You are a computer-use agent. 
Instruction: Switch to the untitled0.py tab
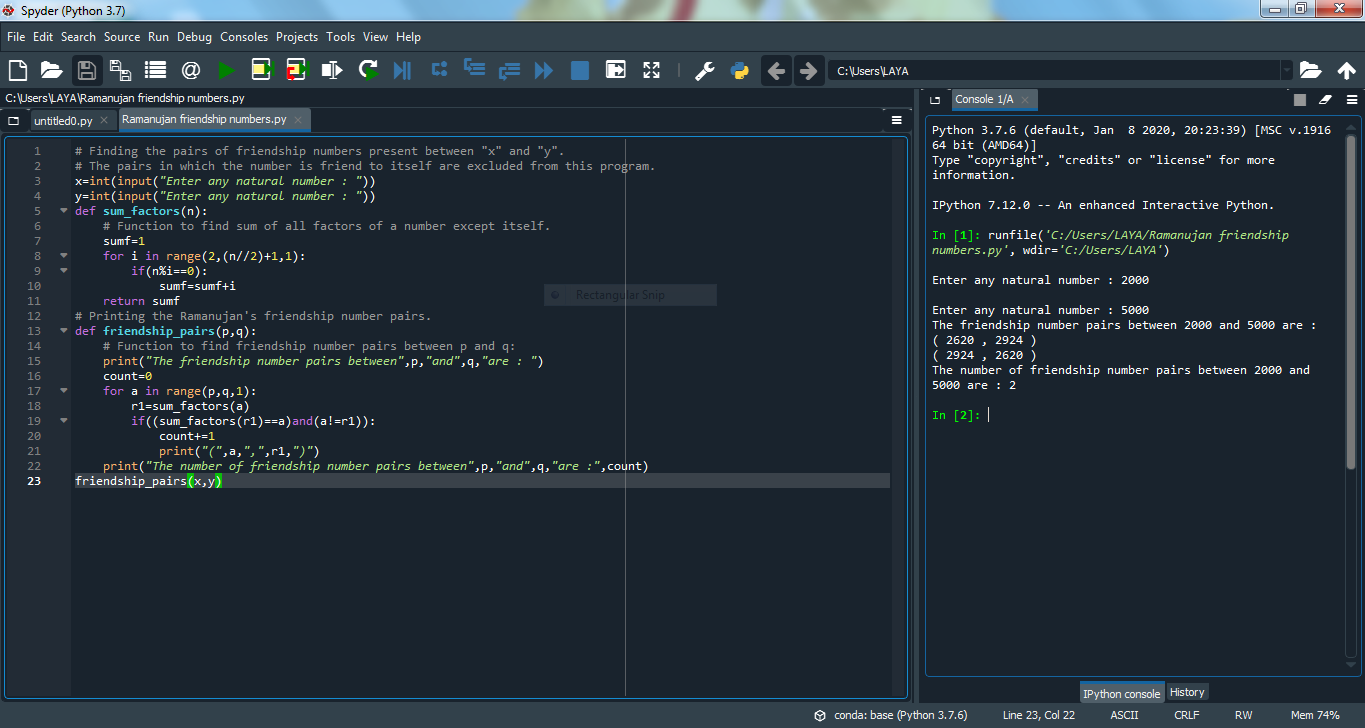64,119
